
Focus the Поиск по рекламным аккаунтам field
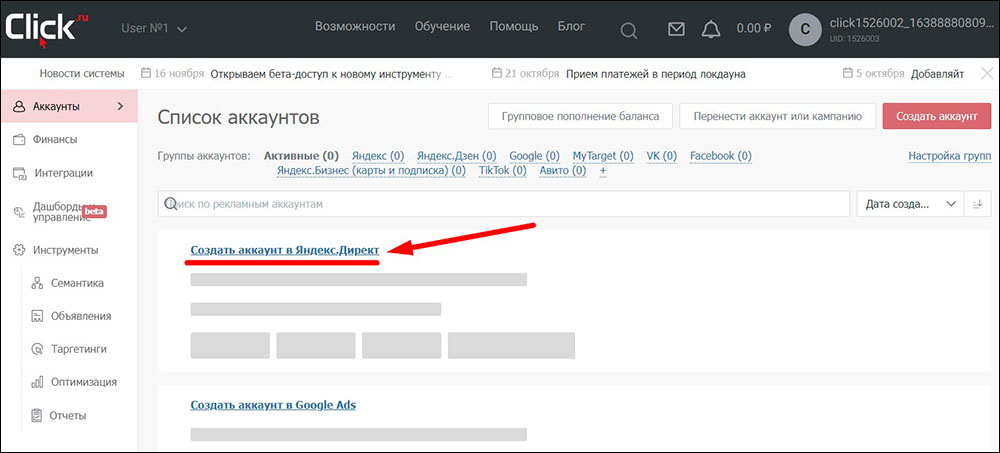point(504,204)
